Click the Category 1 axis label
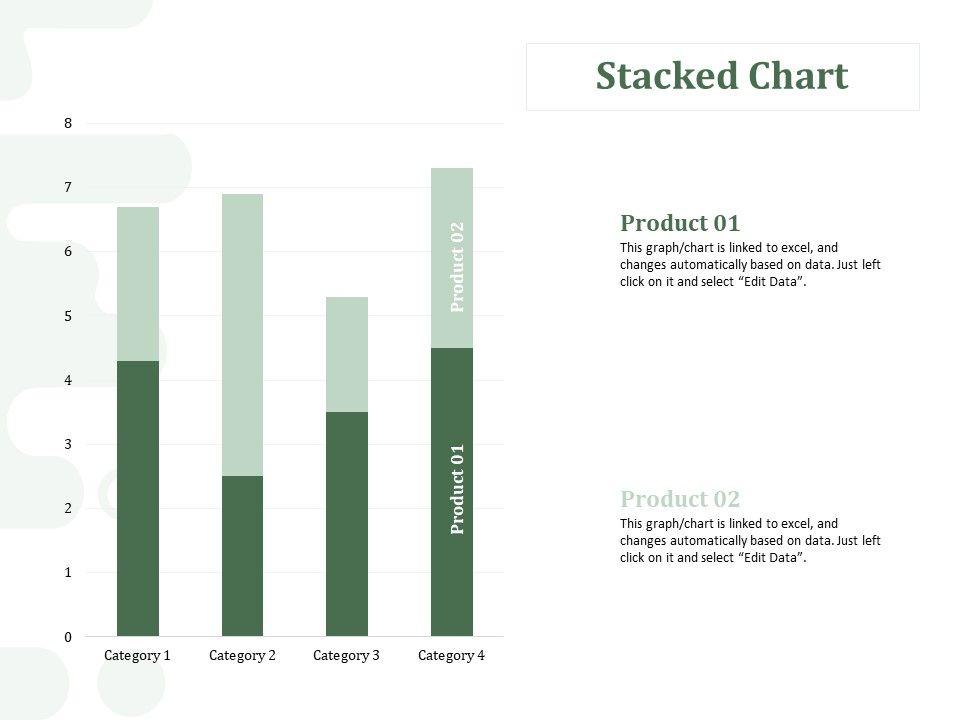Viewport: 960px width, 720px height. click(x=137, y=656)
